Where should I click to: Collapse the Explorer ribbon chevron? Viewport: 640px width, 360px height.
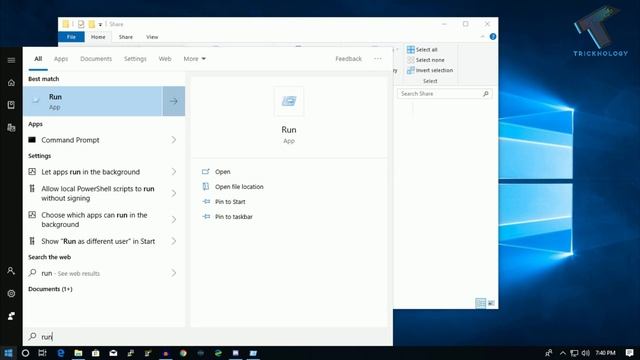482,37
